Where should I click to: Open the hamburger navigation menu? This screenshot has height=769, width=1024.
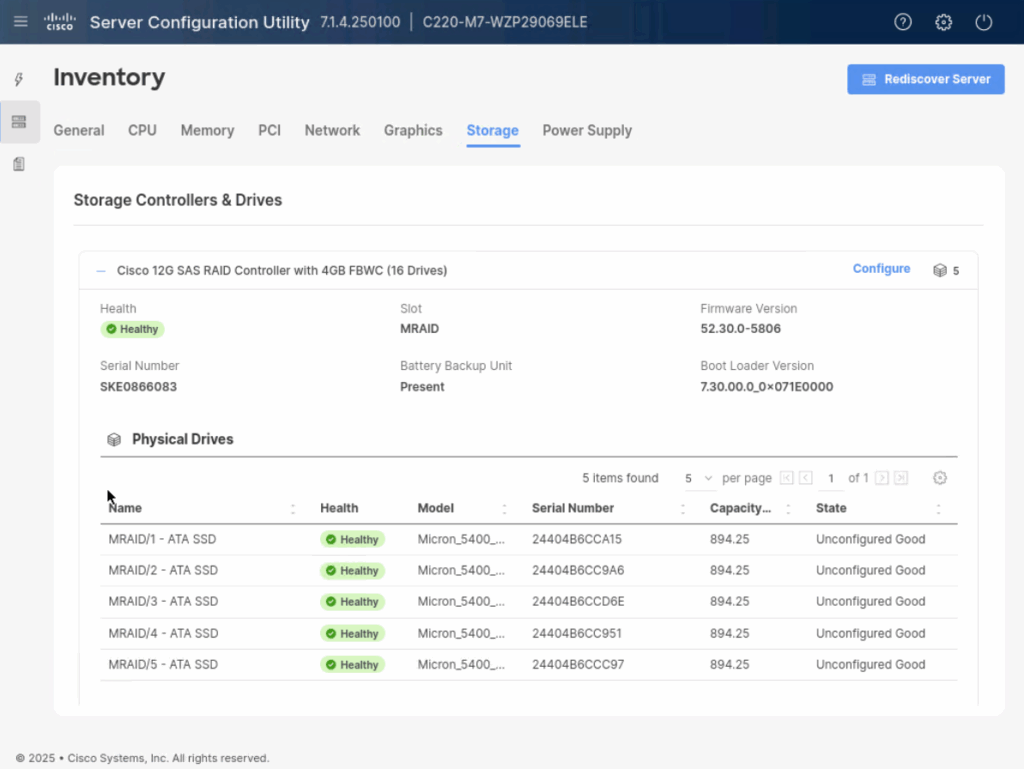point(21,22)
